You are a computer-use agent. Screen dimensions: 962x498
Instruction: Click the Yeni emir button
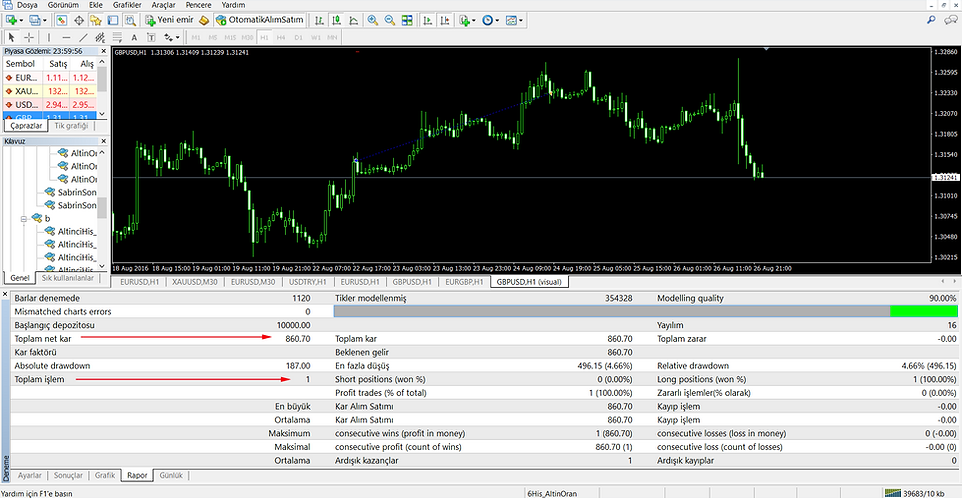(169, 20)
